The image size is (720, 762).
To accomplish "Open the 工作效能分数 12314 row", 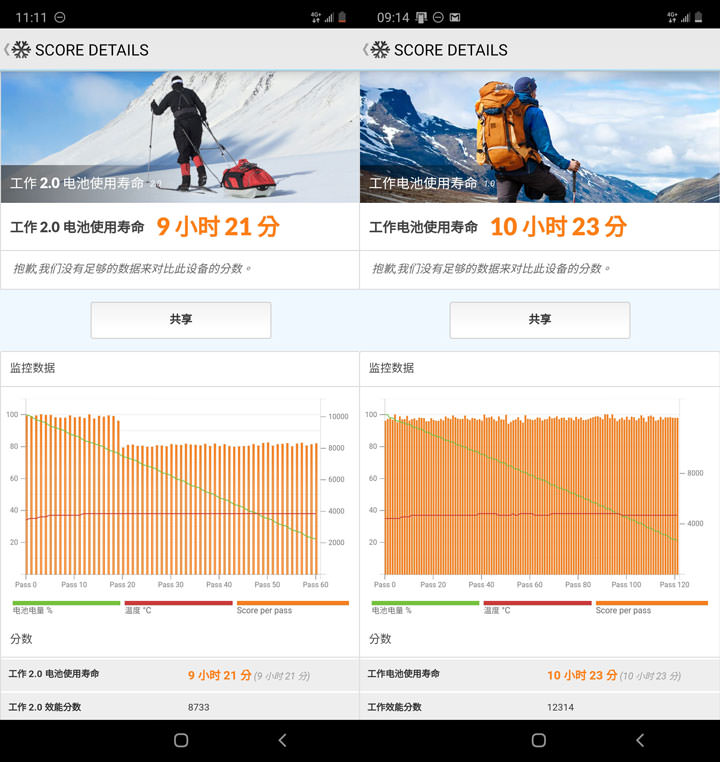I will [539, 707].
